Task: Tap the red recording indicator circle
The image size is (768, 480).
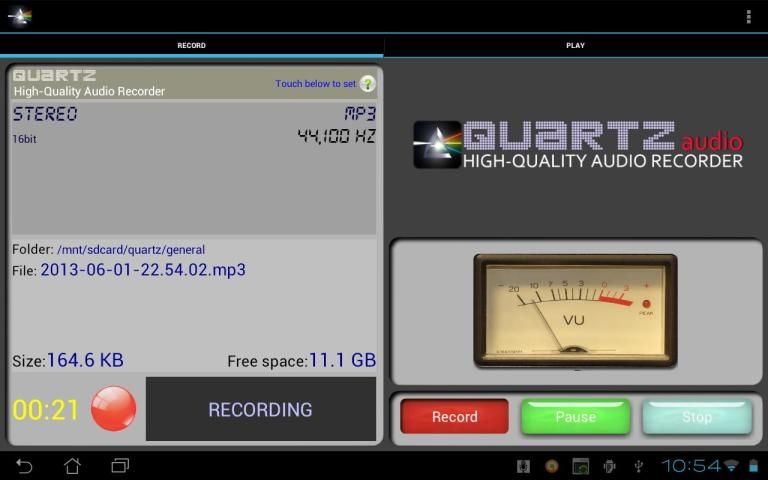Action: click(x=113, y=409)
